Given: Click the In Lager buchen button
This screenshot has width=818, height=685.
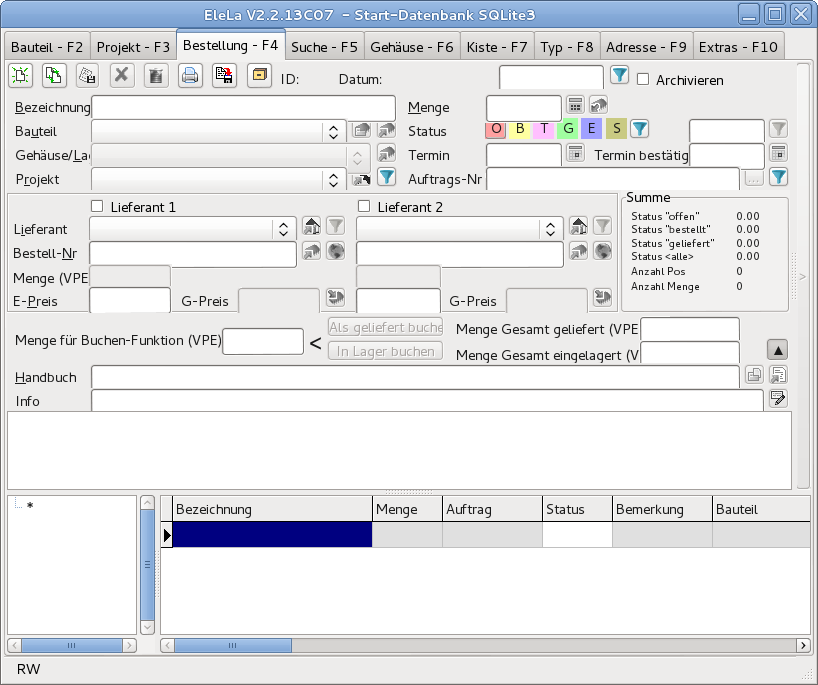Looking at the screenshot, I should (x=386, y=351).
